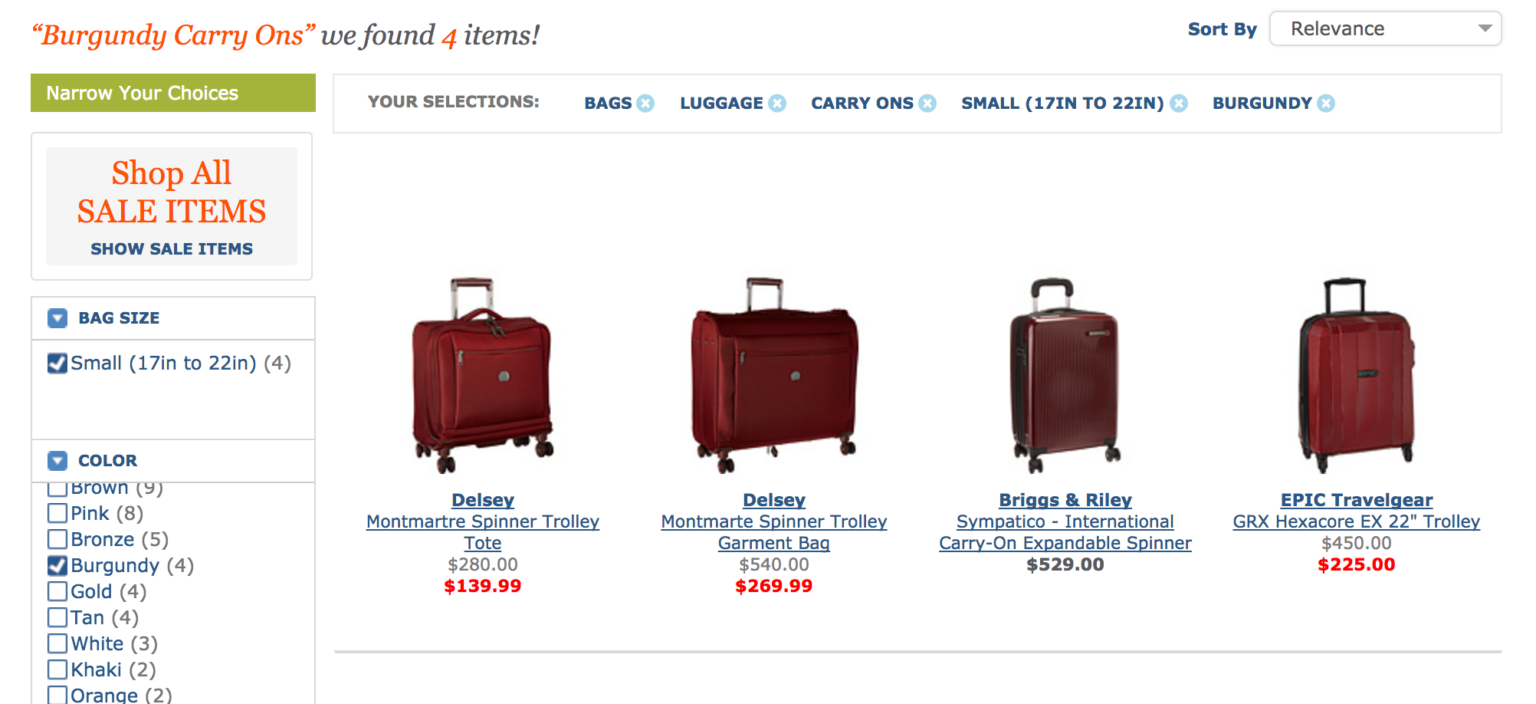Image resolution: width=1536 pixels, height=704 pixels.
Task: Click the SHOW SALE ITEMS button
Action: pyautogui.click(x=171, y=248)
